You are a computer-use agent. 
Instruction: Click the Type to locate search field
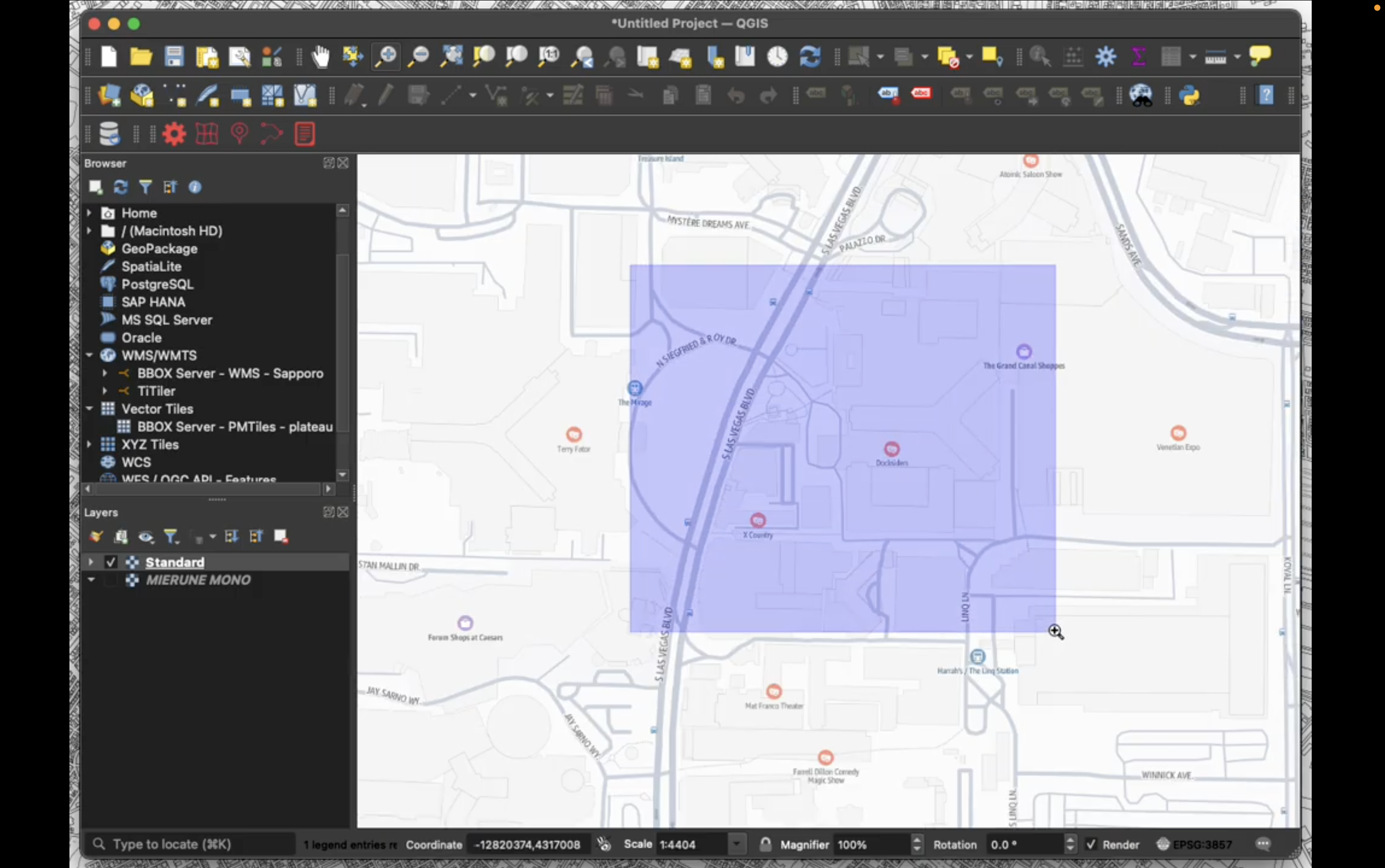(x=190, y=843)
